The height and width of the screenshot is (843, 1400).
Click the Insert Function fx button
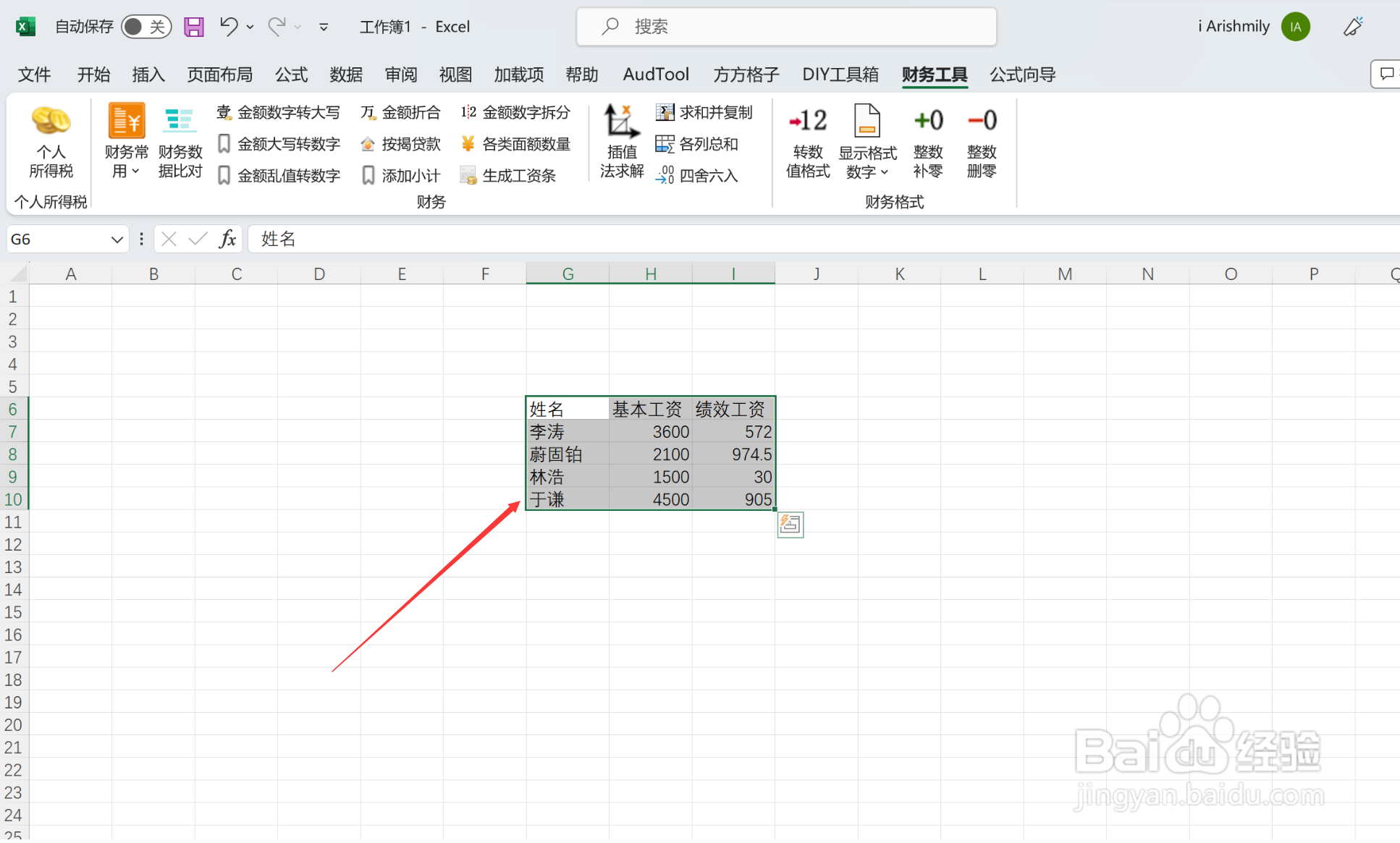pyautogui.click(x=227, y=240)
